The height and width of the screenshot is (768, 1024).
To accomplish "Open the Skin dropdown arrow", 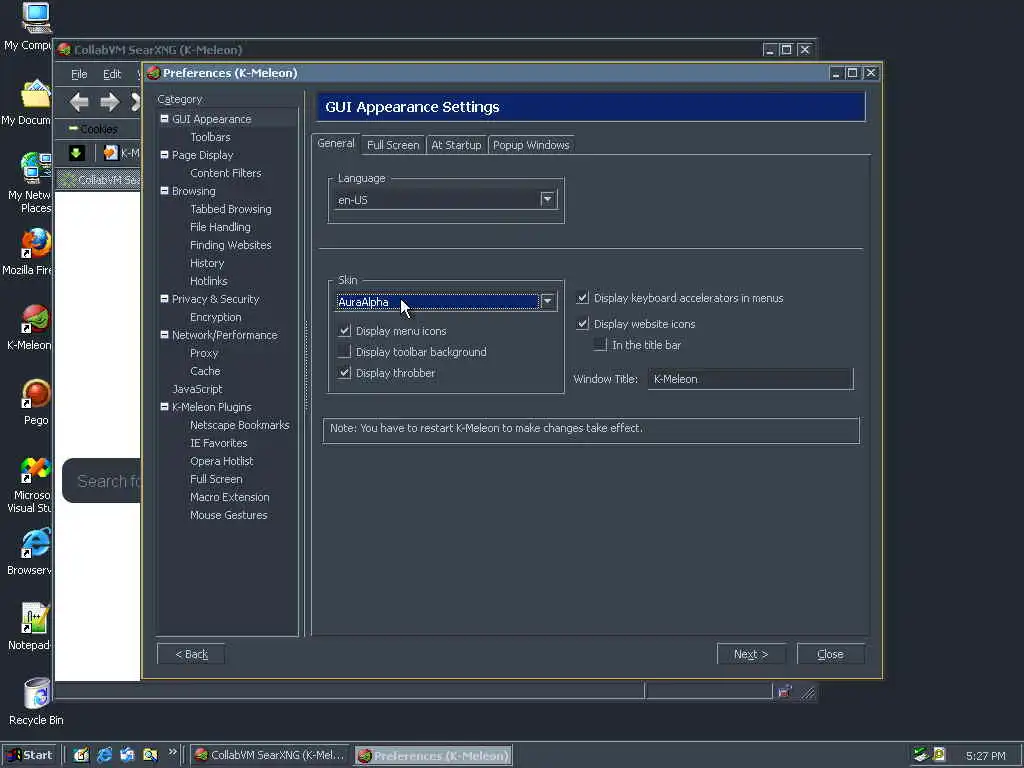I will click(x=547, y=301).
